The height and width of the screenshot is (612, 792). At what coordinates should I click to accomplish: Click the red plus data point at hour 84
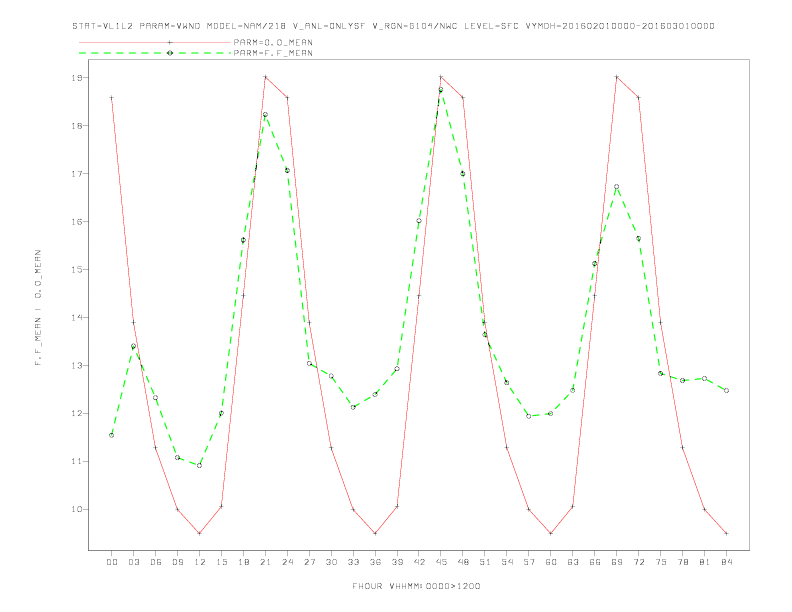pyautogui.click(x=726, y=533)
